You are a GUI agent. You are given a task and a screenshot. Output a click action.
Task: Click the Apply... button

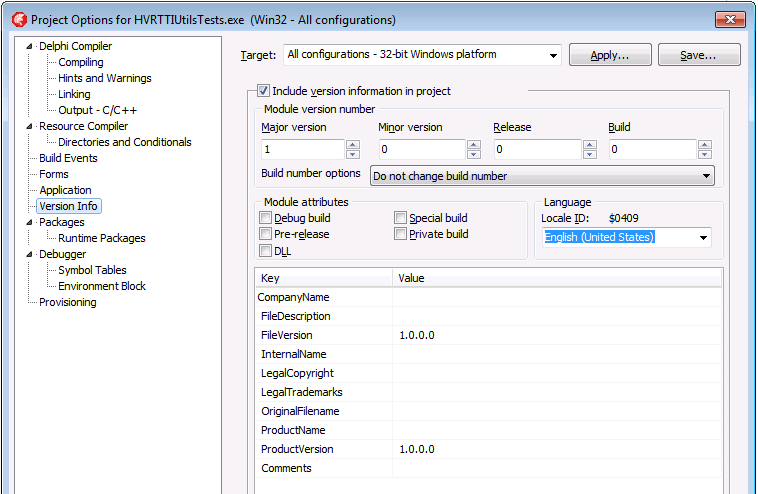tap(610, 55)
